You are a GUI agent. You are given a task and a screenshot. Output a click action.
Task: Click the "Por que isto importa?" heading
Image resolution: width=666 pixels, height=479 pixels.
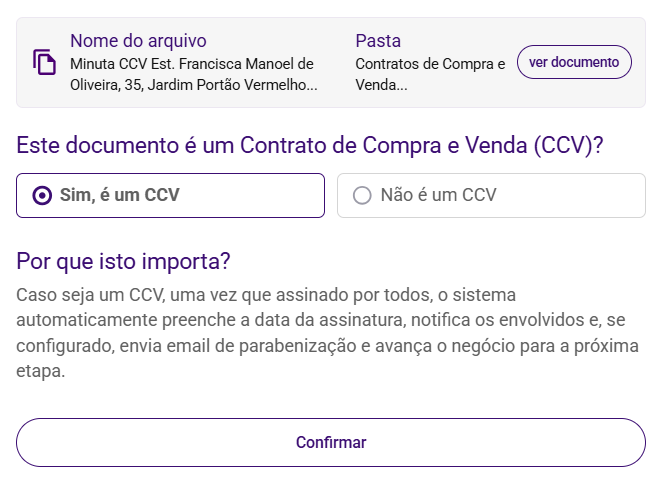pos(124,261)
